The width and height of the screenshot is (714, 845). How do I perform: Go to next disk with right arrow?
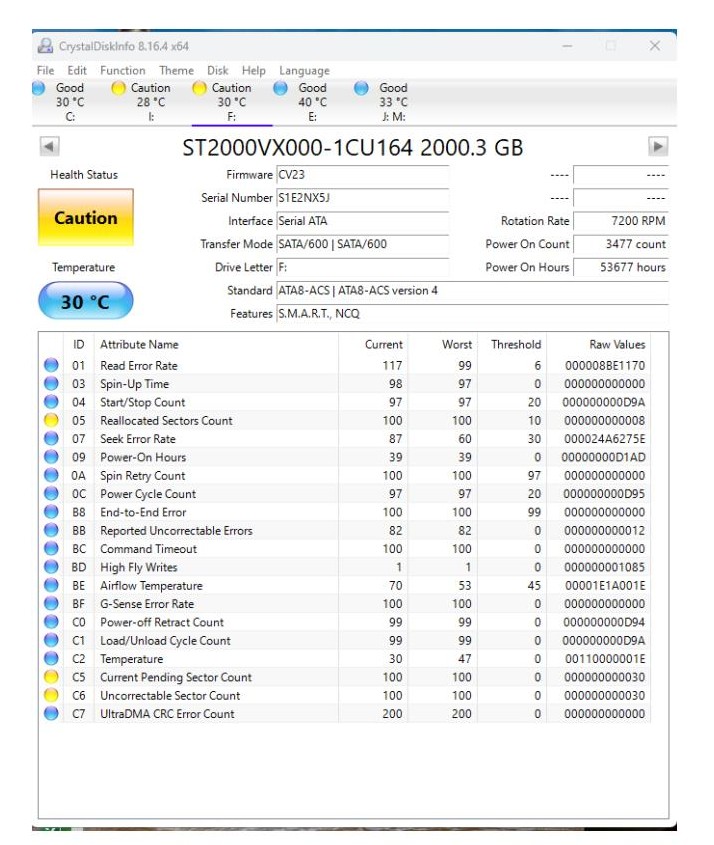tap(657, 146)
